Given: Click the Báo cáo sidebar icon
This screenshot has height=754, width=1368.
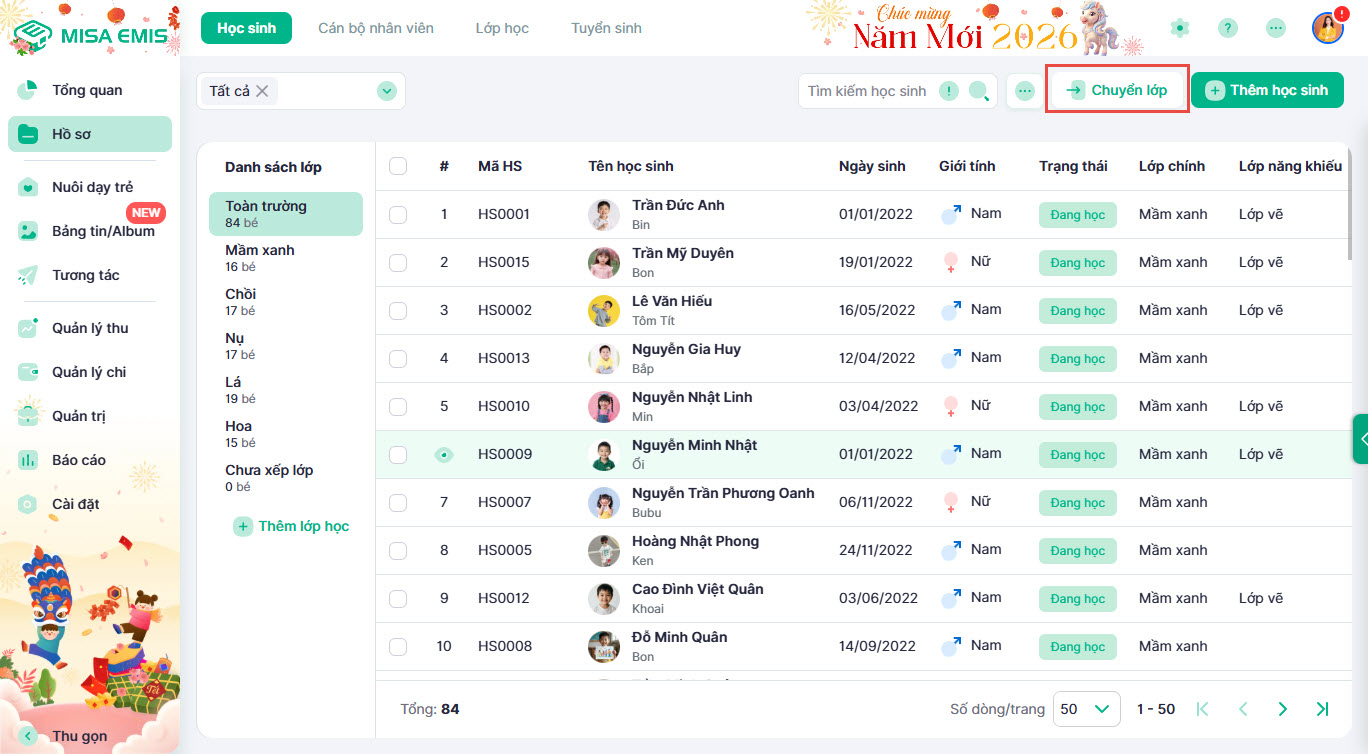Looking at the screenshot, I should (28, 460).
